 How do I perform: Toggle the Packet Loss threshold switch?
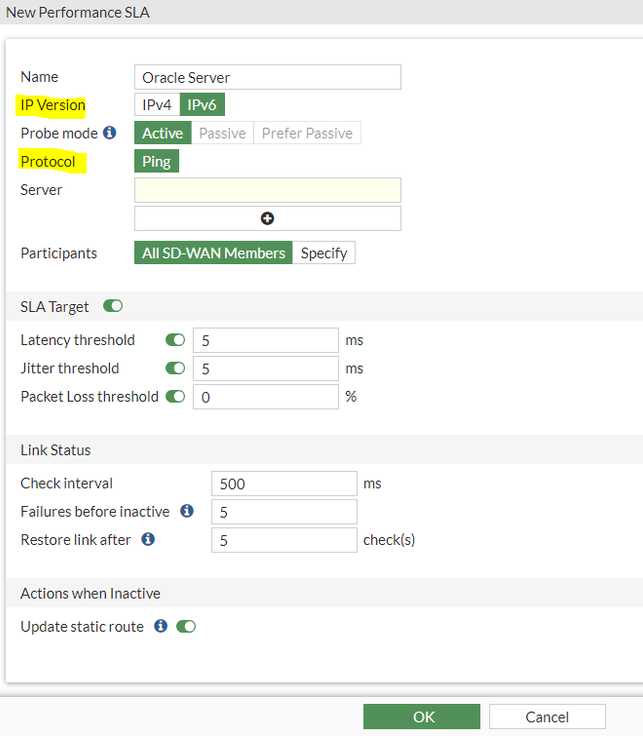(175, 396)
